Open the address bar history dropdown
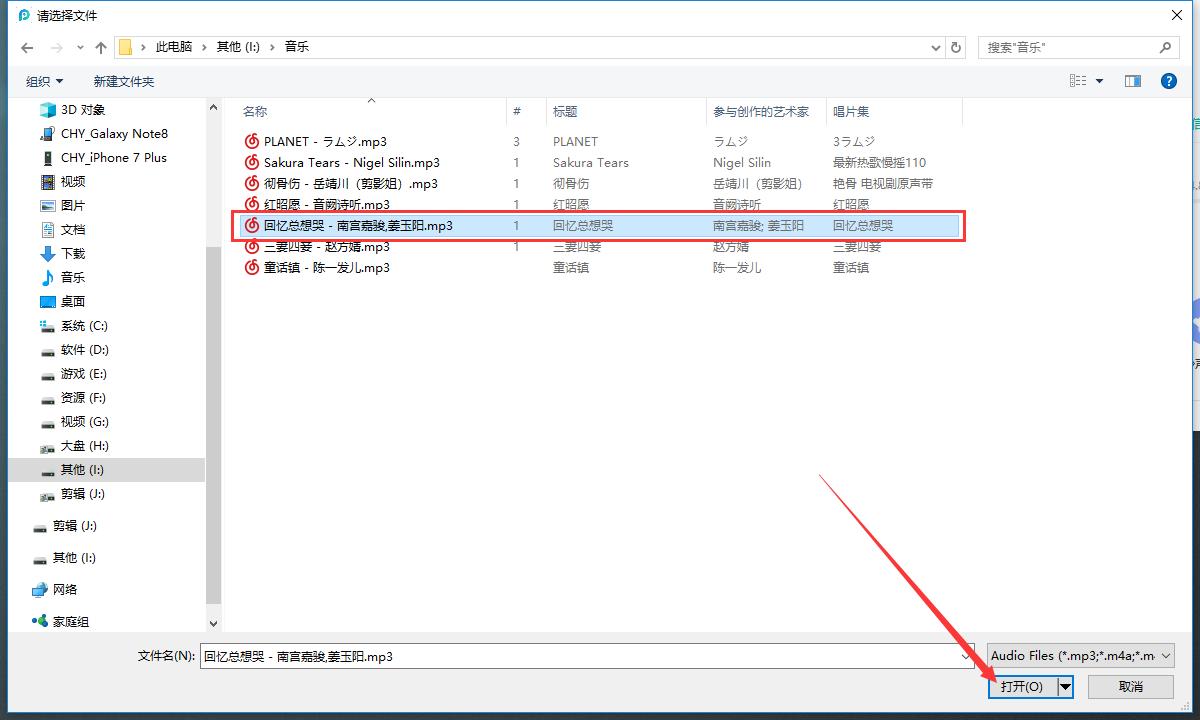Viewport: 1200px width, 720px height. pos(935,46)
